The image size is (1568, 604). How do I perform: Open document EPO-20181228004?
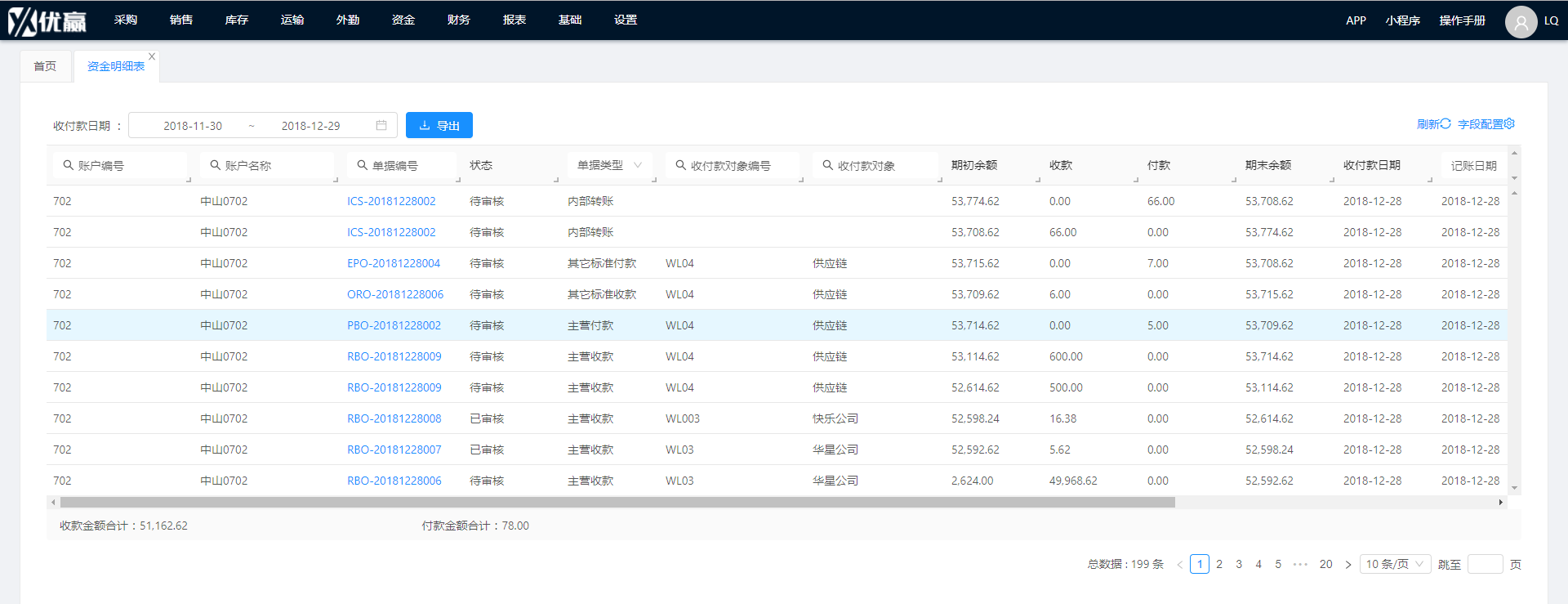394,263
